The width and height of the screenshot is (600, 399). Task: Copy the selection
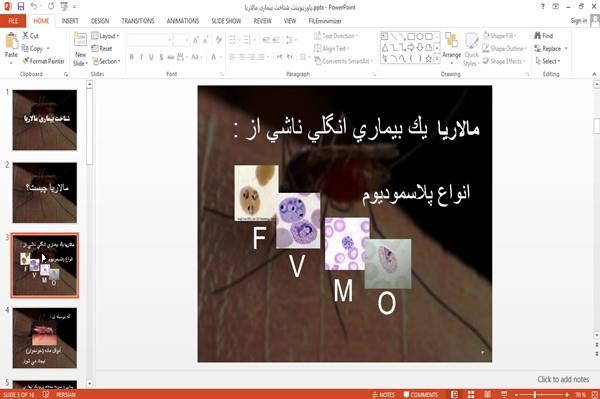32,49
